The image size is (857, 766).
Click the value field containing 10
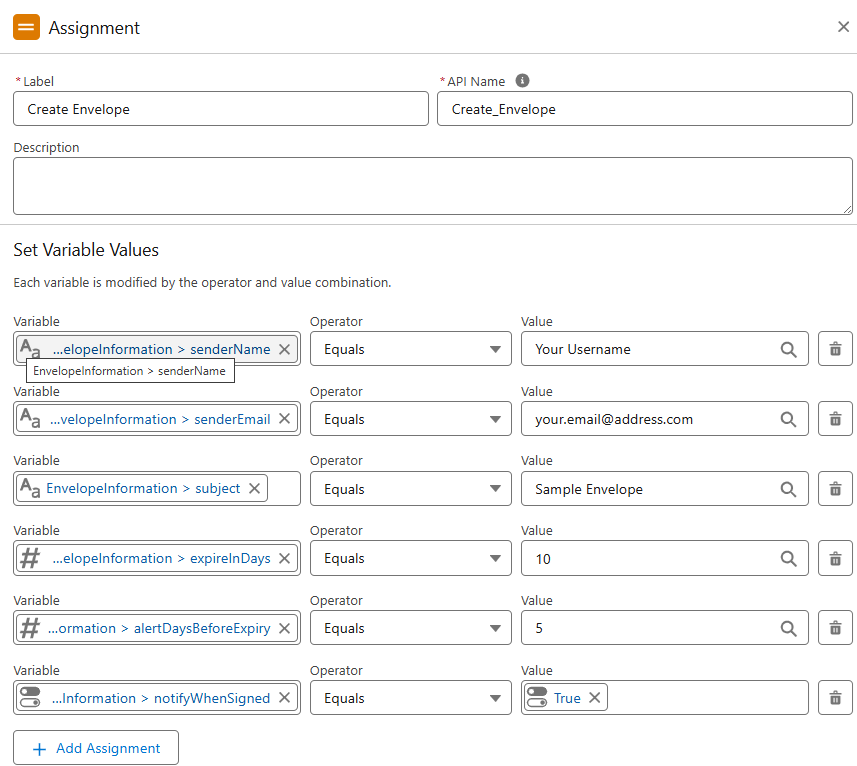[665, 558]
